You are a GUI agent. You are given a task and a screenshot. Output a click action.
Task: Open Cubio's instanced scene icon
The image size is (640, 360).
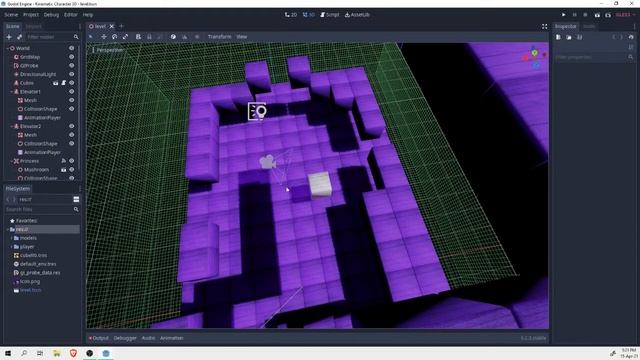pos(56,83)
